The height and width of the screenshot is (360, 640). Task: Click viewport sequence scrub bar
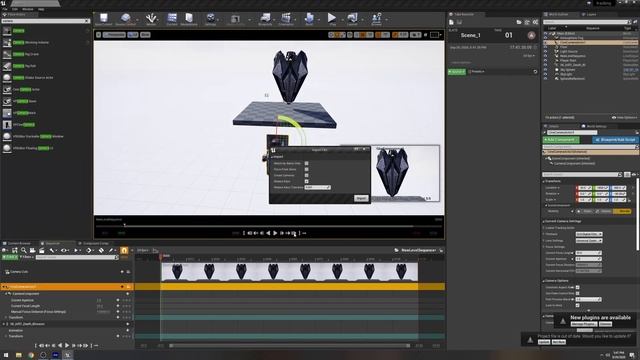[269, 225]
